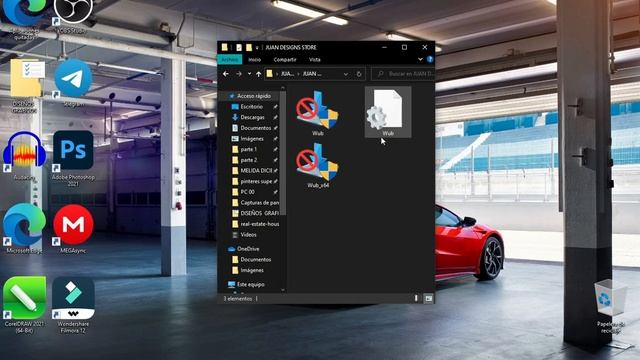Click the '3 elementos' status bar text
The width and height of the screenshot is (640, 360).
click(238, 299)
